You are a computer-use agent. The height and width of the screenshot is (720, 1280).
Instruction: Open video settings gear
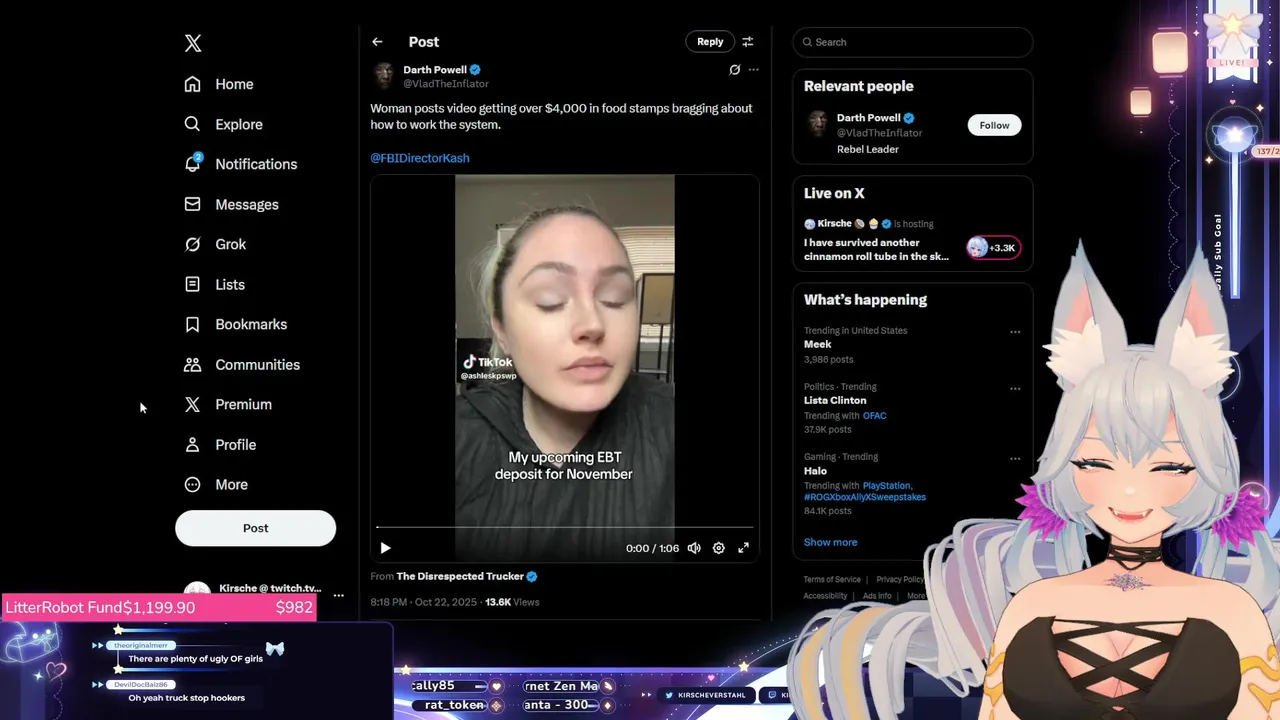pyautogui.click(x=718, y=548)
